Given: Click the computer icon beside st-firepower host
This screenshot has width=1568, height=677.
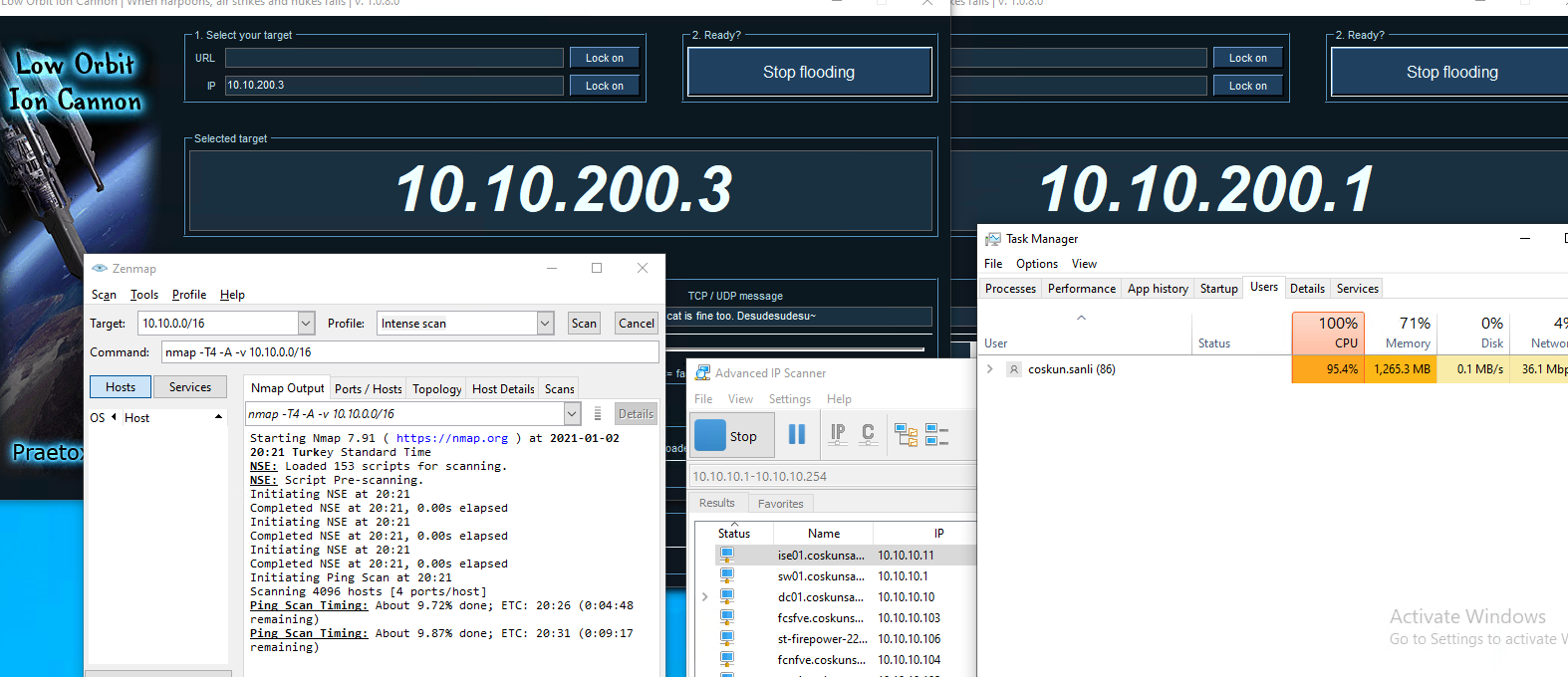Looking at the screenshot, I should [x=727, y=639].
